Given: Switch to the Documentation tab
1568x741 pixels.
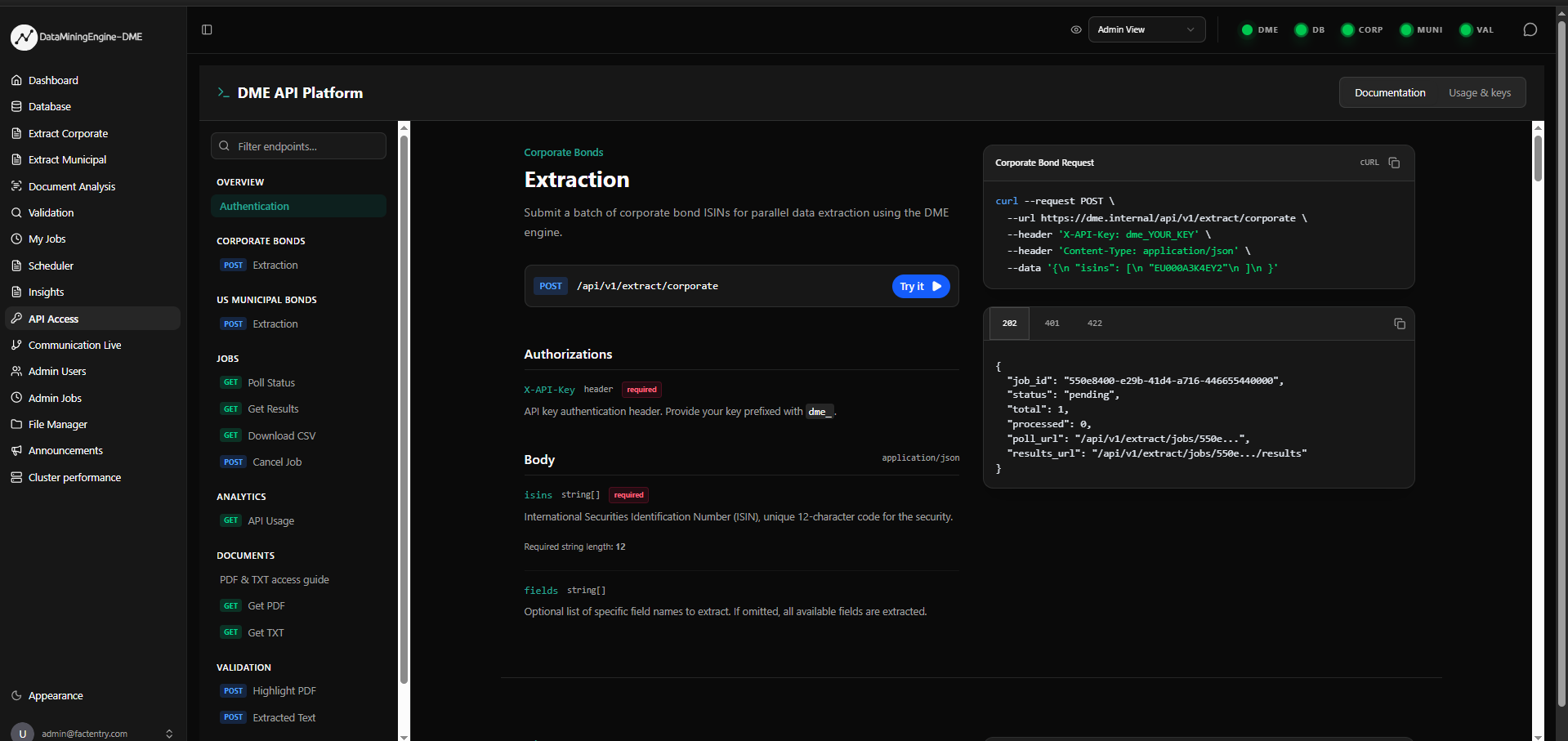Looking at the screenshot, I should click(1389, 92).
